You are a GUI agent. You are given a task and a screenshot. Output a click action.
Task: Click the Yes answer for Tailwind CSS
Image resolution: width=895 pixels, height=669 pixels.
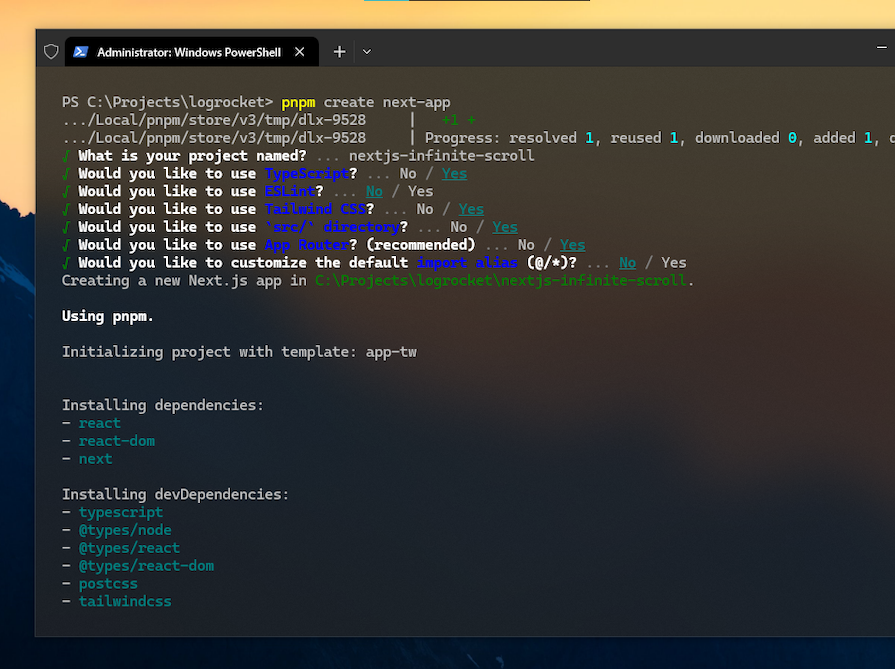tap(470, 208)
